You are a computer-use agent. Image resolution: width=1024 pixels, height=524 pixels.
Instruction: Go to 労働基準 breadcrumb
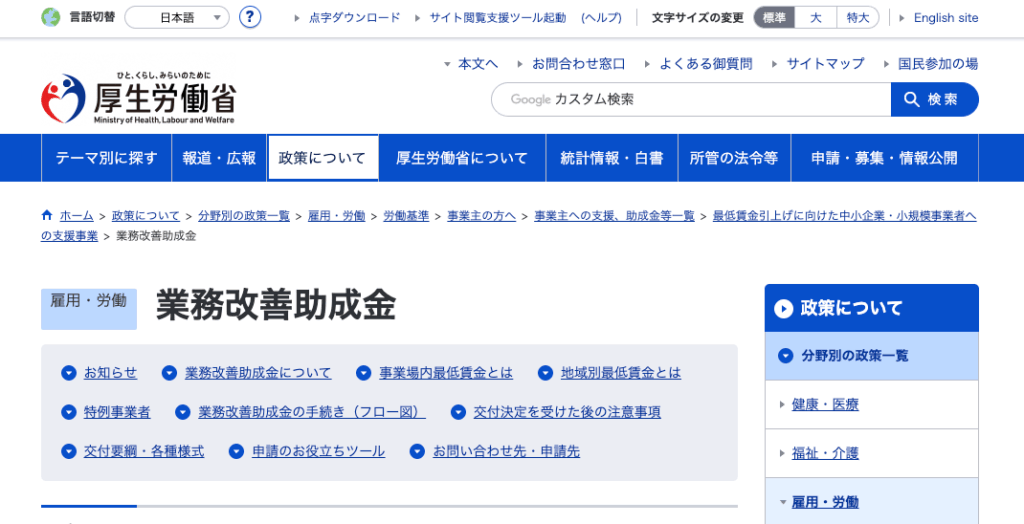coord(406,216)
